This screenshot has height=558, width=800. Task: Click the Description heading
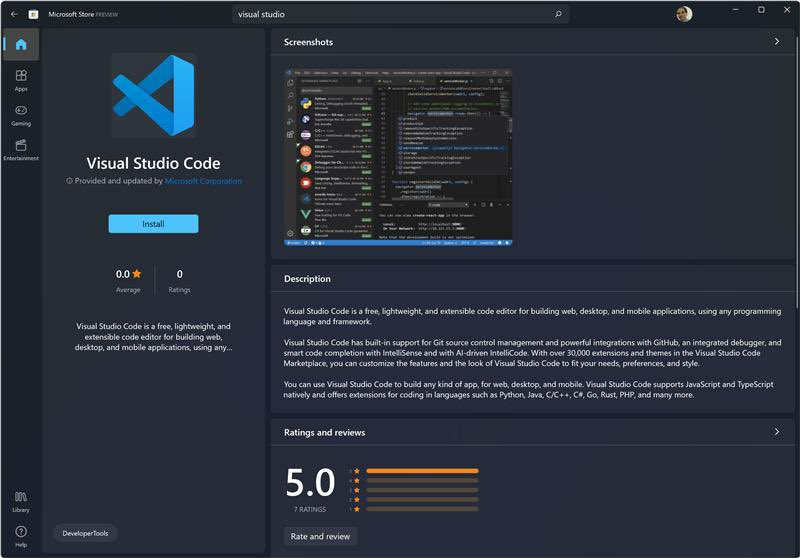coord(307,279)
